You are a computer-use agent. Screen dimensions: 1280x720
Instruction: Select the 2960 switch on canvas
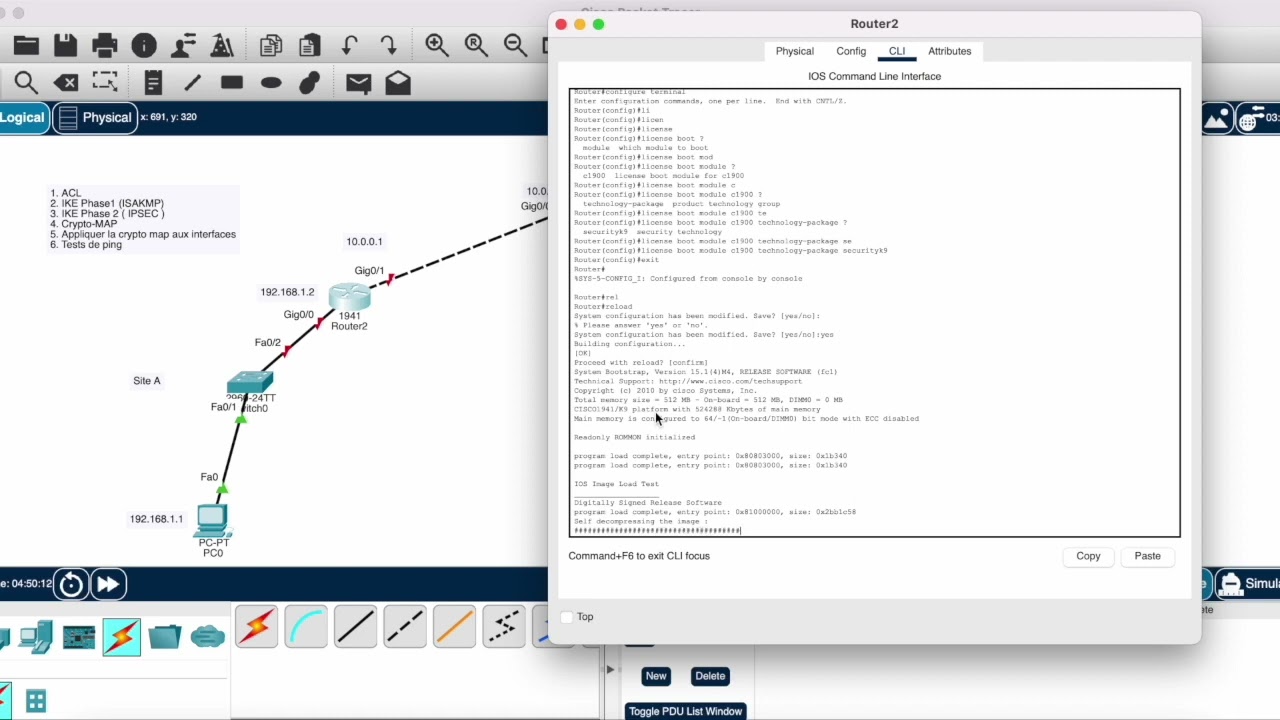coord(250,383)
